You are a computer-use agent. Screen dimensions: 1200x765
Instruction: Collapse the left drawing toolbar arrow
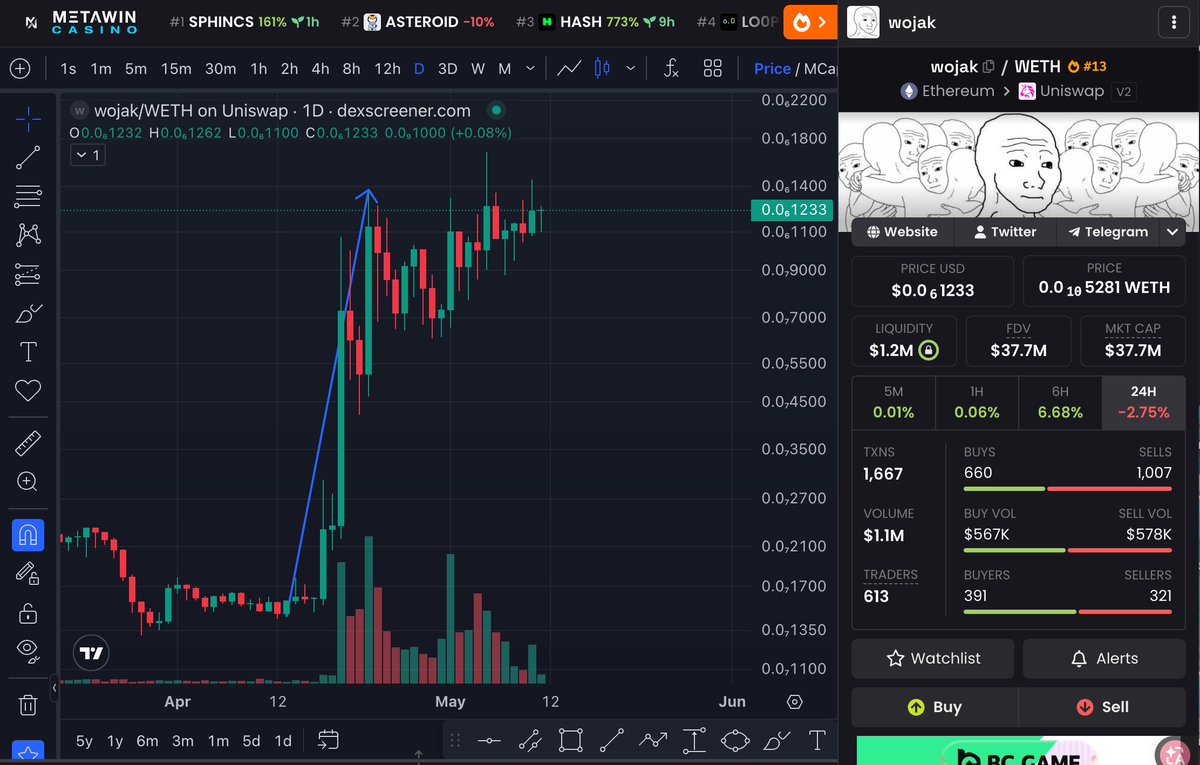point(54,689)
